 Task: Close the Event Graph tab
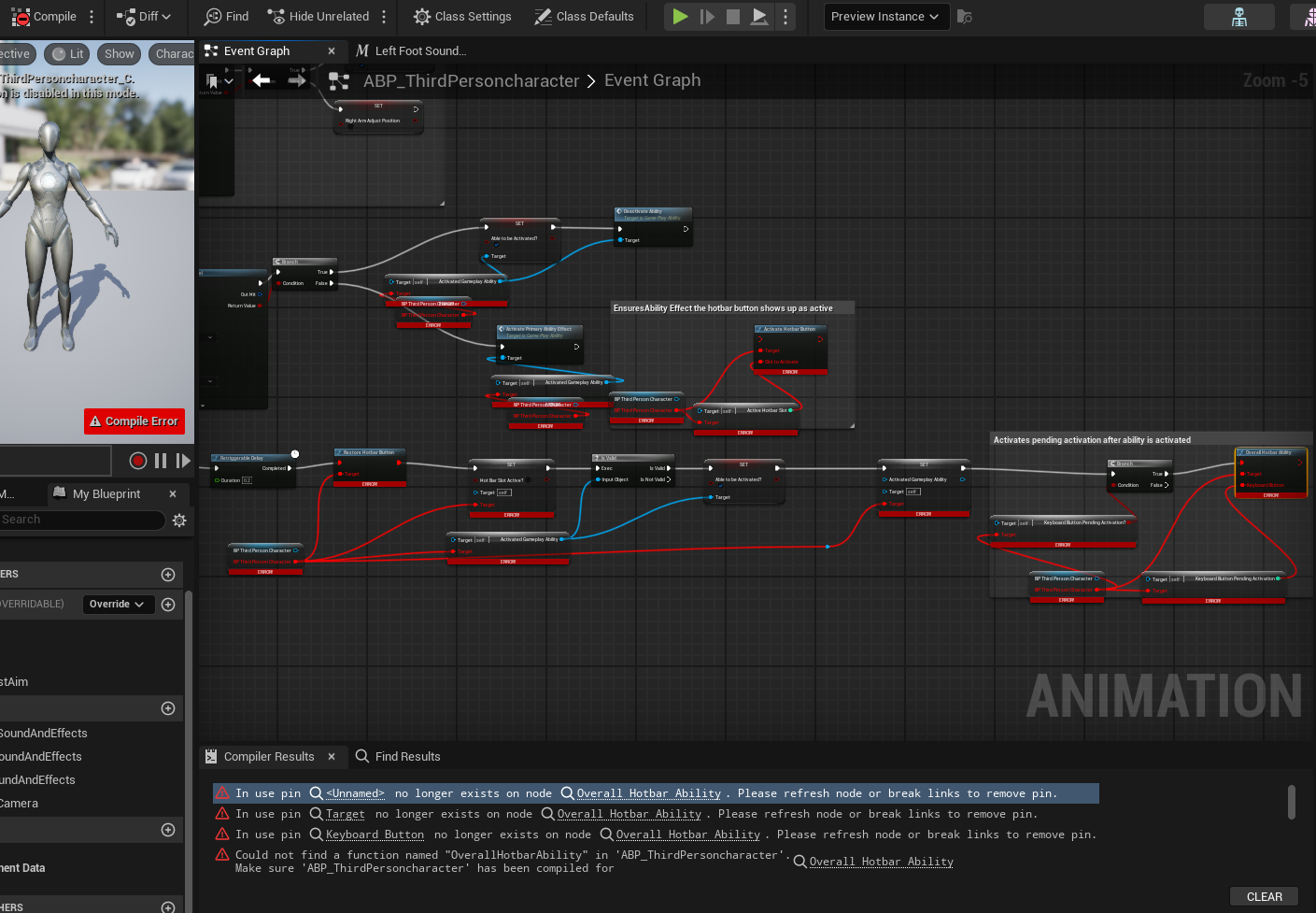pos(332,51)
